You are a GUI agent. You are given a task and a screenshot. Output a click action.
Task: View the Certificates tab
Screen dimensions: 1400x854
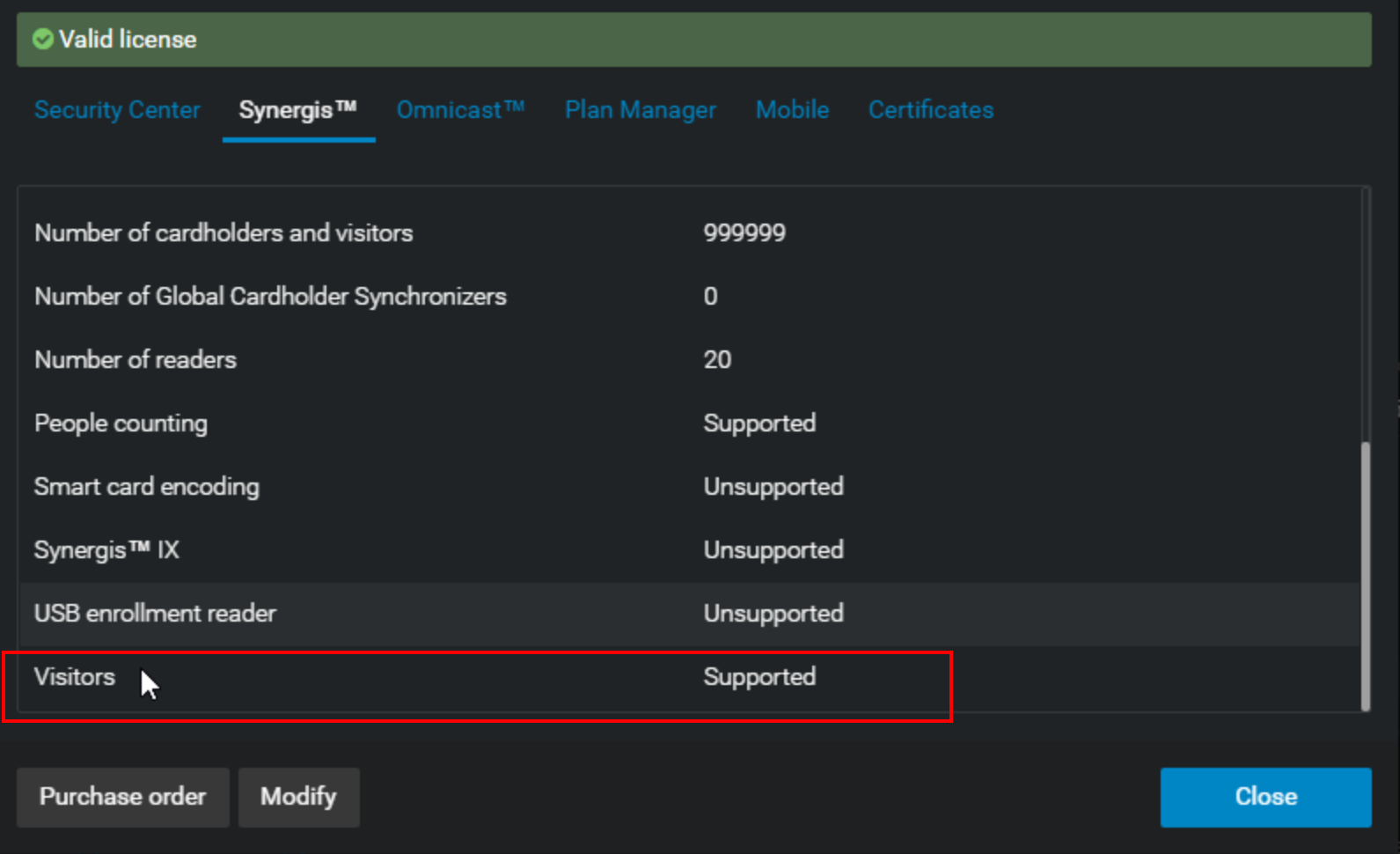pyautogui.click(x=931, y=110)
